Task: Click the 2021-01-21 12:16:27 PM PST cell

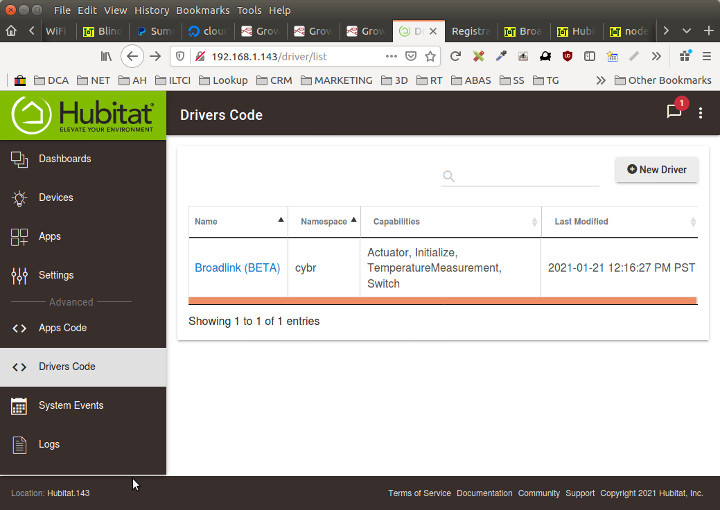Action: point(619,268)
